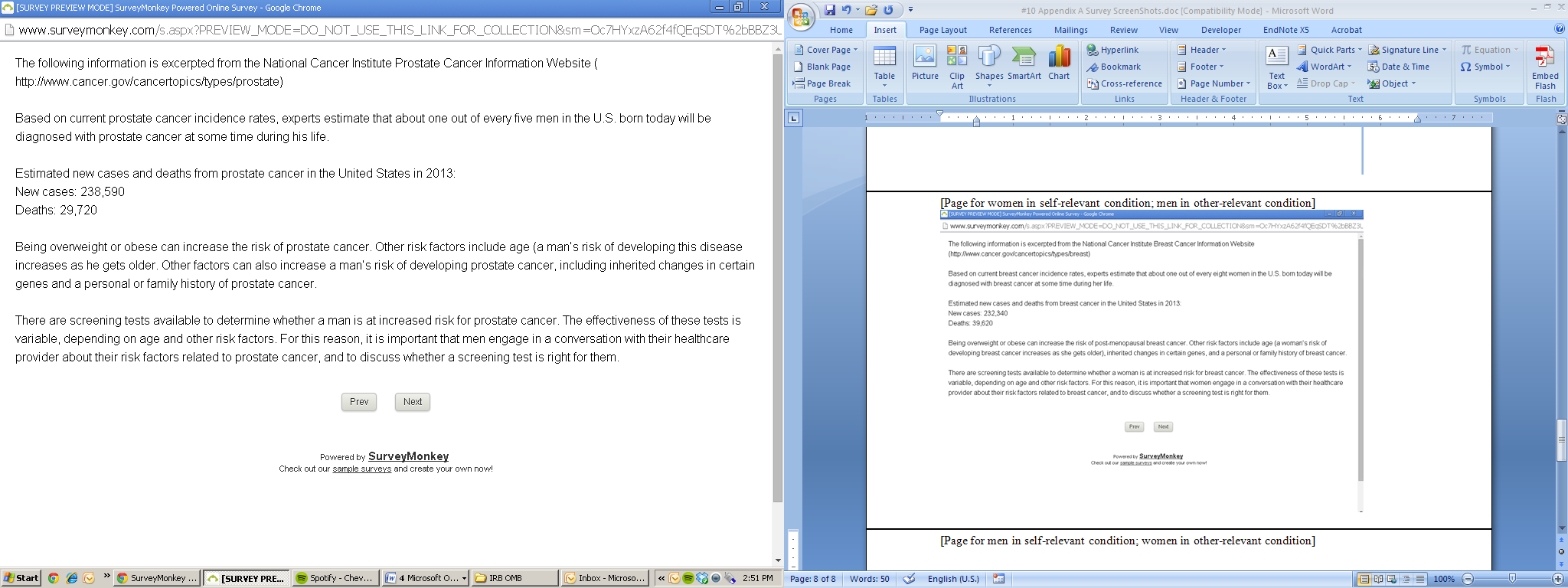1568x588 pixels.
Task: Click the zoom slider handle in Word
Action: coord(1512,579)
